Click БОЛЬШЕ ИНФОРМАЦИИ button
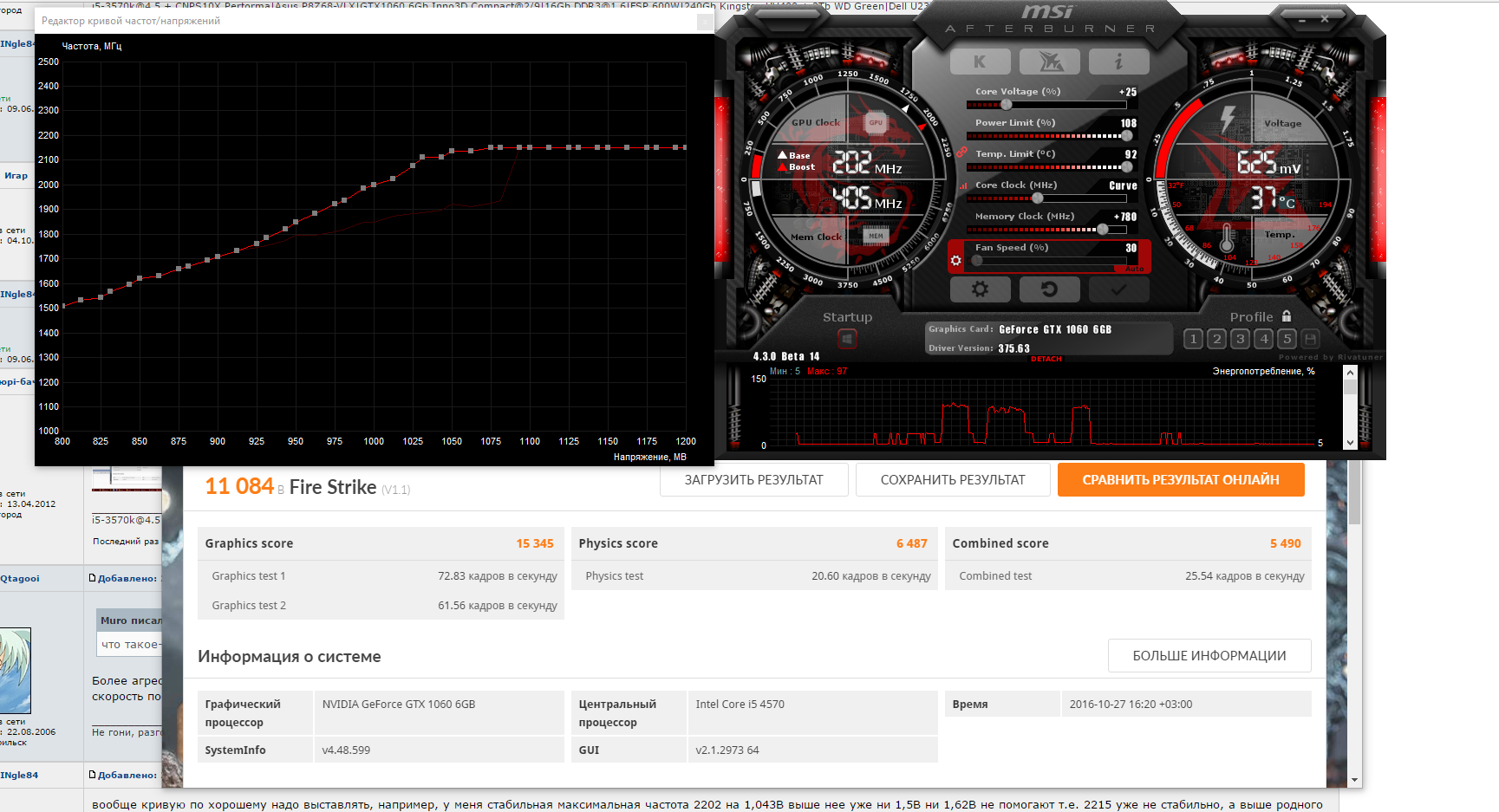The image size is (1499, 812). [x=1209, y=656]
